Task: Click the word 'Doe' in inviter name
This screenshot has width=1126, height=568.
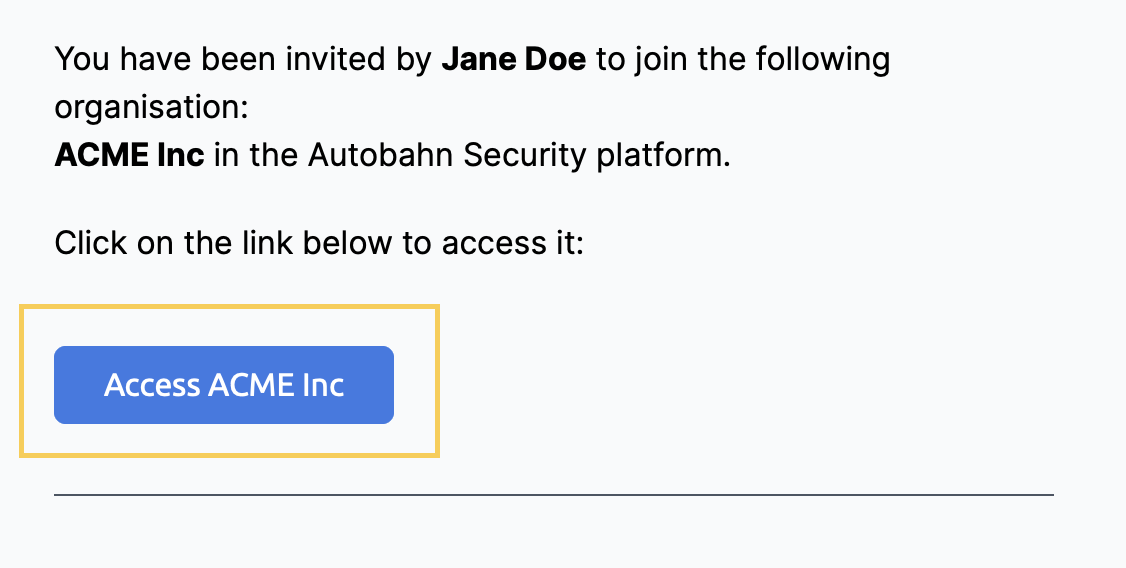Action: [556, 59]
